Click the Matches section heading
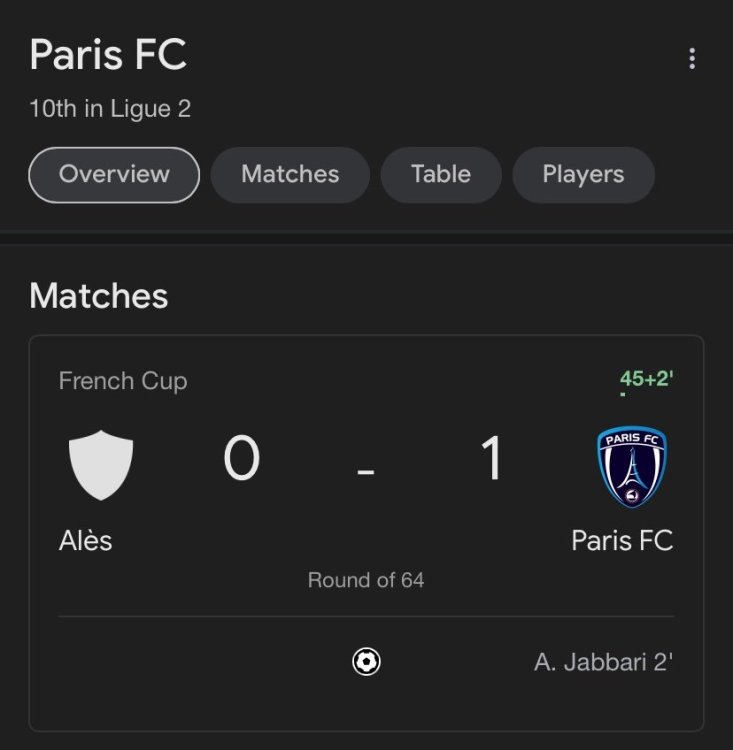The width and height of the screenshot is (733, 750). pos(99,296)
